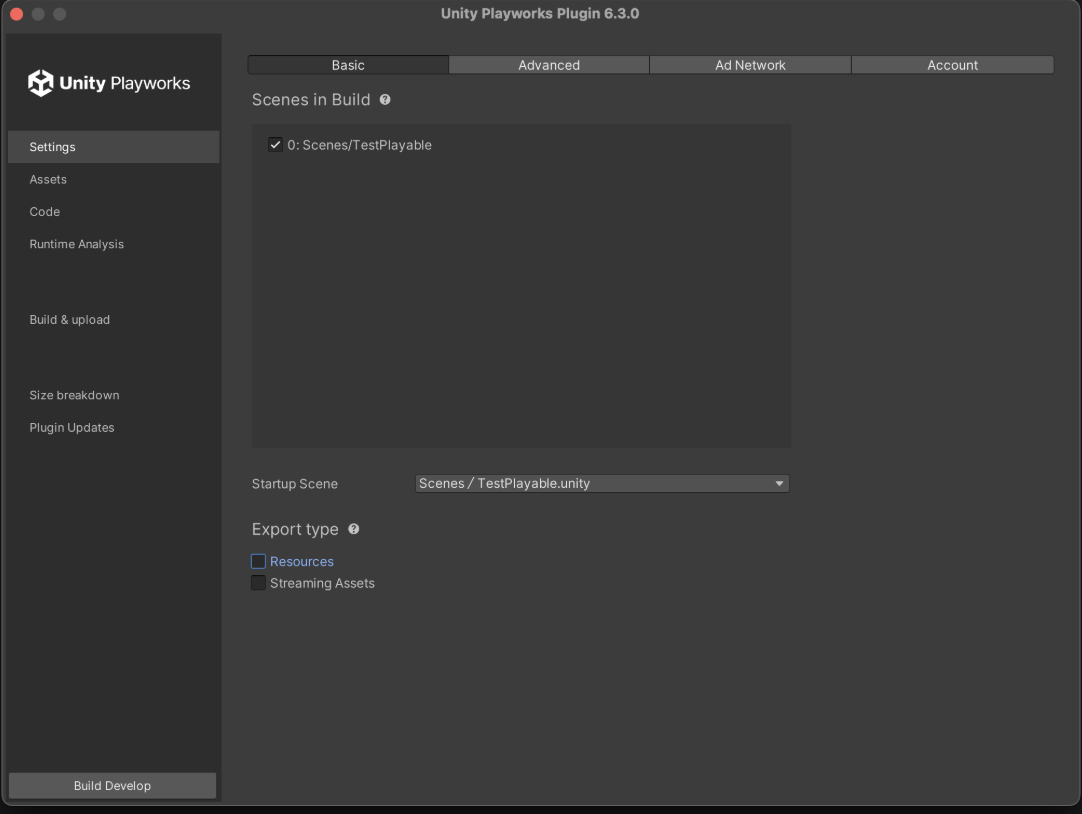
Task: Open the Ad Network tab
Action: [x=750, y=65]
